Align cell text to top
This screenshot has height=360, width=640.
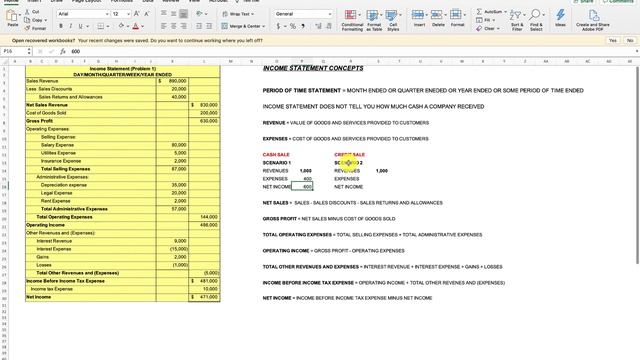(164, 14)
